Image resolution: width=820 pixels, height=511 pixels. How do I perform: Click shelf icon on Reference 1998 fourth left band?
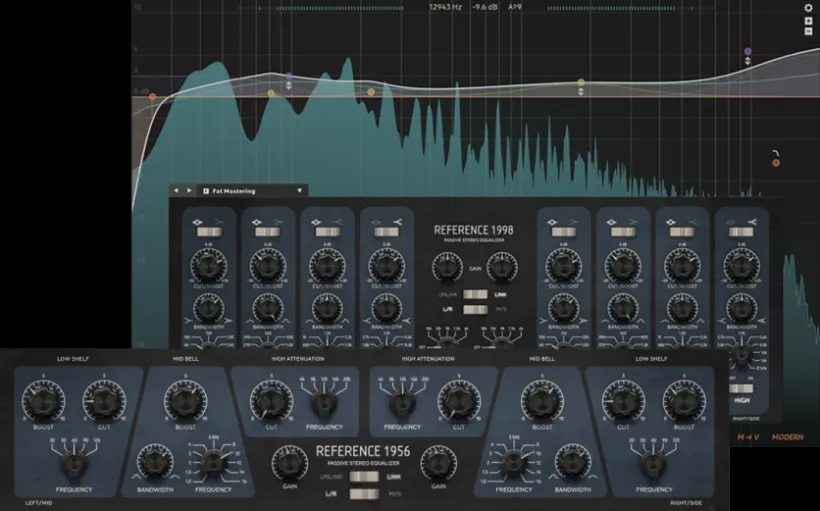point(398,222)
